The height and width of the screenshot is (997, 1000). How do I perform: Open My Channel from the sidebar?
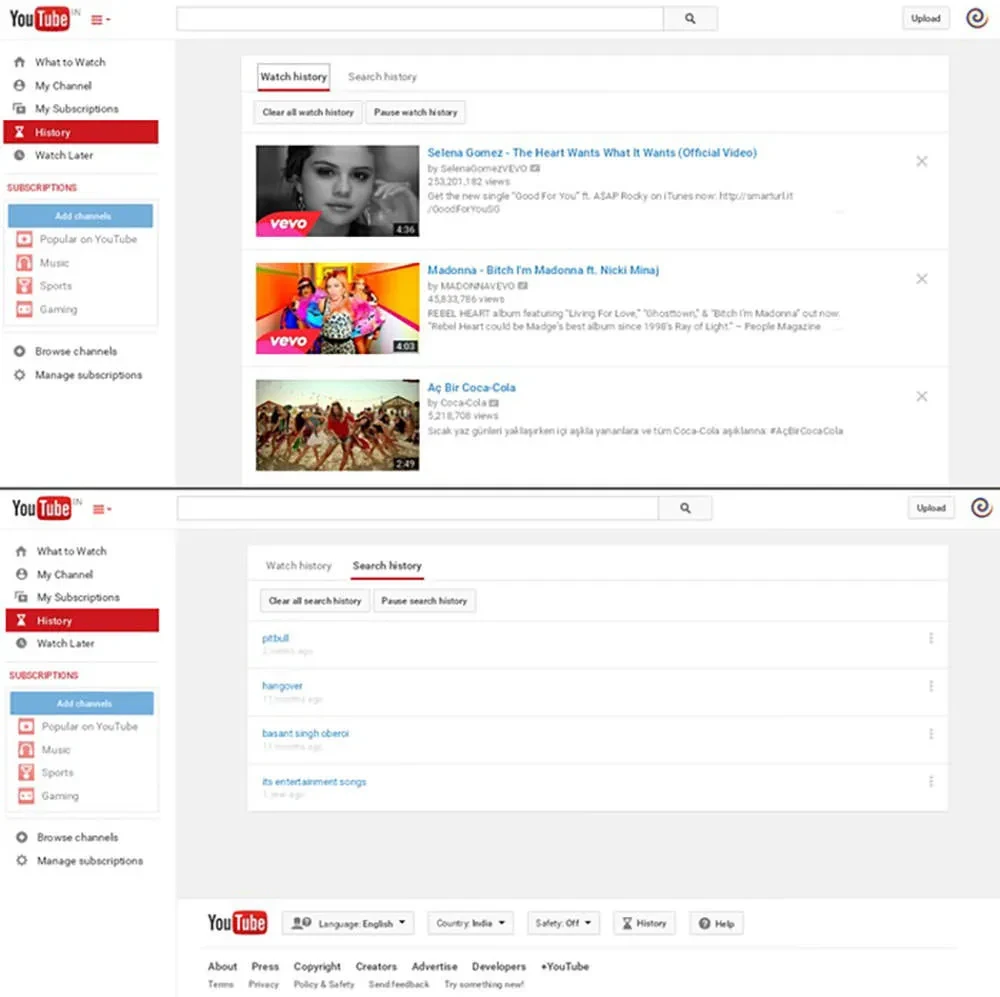point(62,85)
